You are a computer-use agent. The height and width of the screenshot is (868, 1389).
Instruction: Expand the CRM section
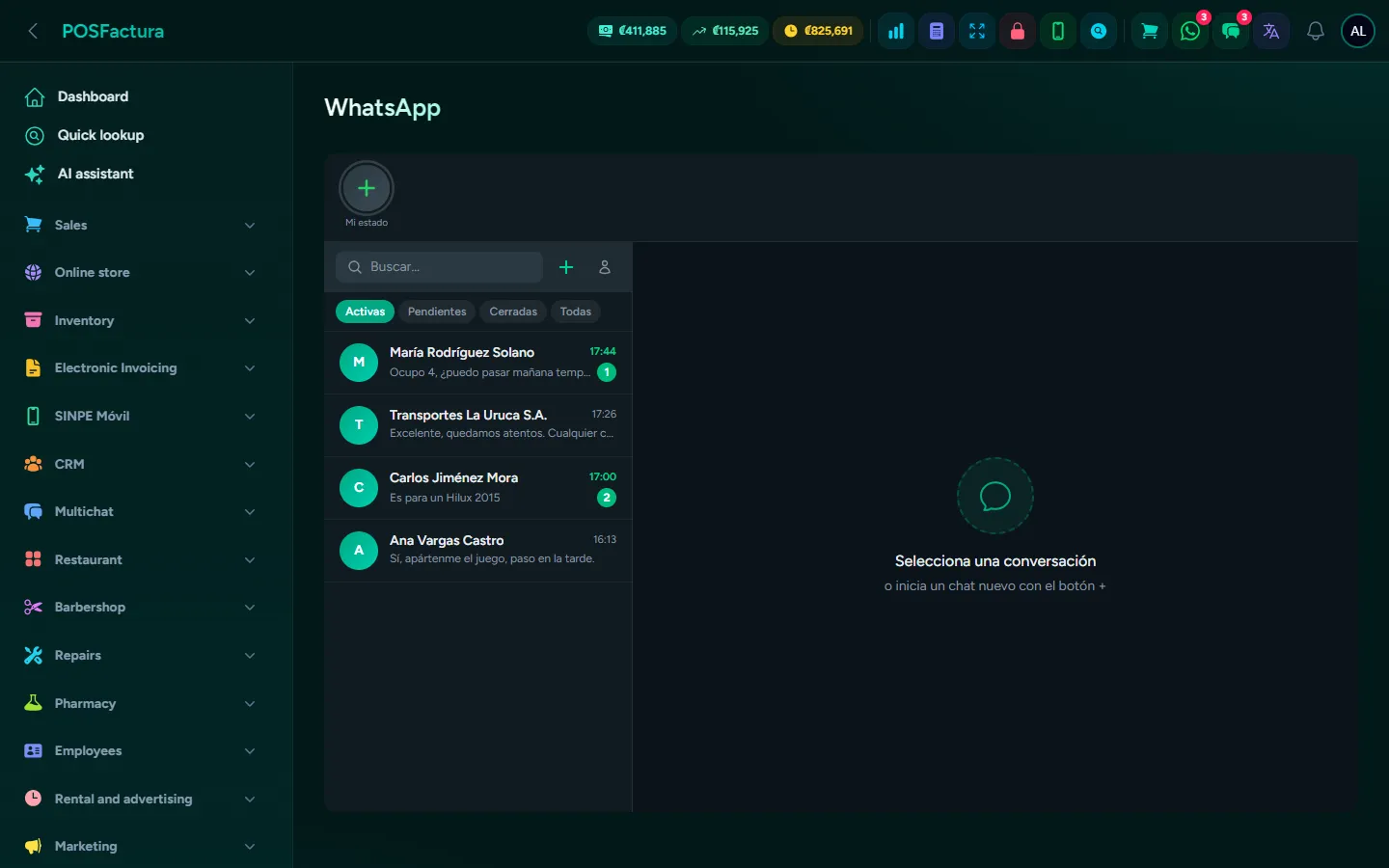[141, 464]
